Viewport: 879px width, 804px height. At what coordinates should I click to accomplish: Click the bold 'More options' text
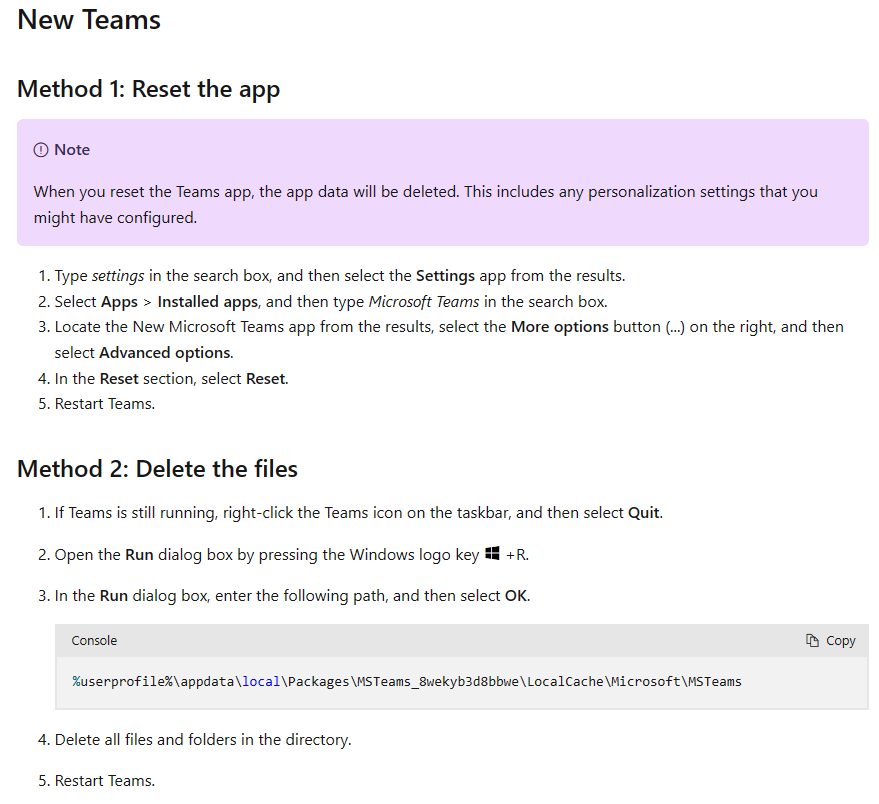coord(559,327)
